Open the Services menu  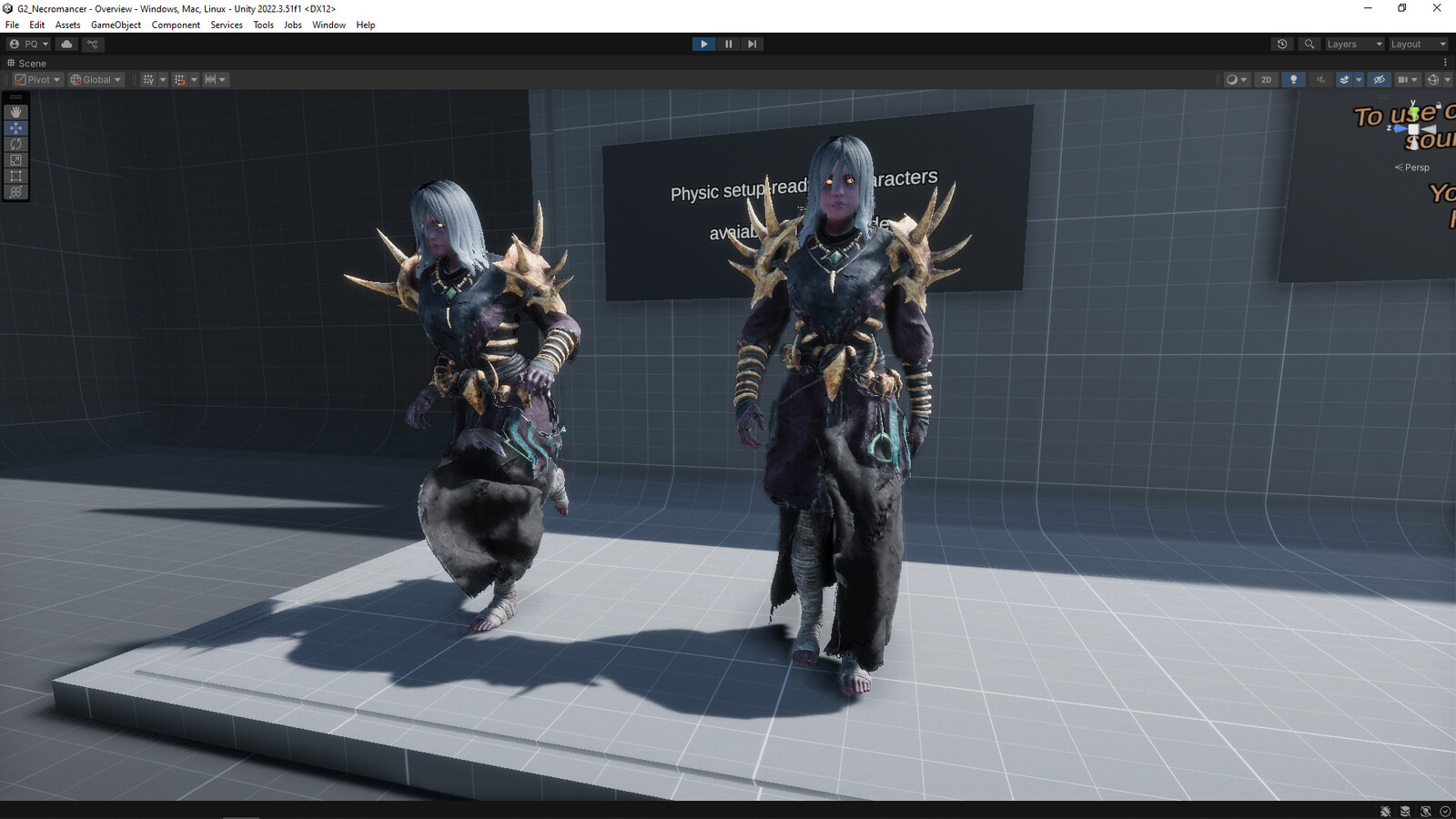(x=227, y=25)
